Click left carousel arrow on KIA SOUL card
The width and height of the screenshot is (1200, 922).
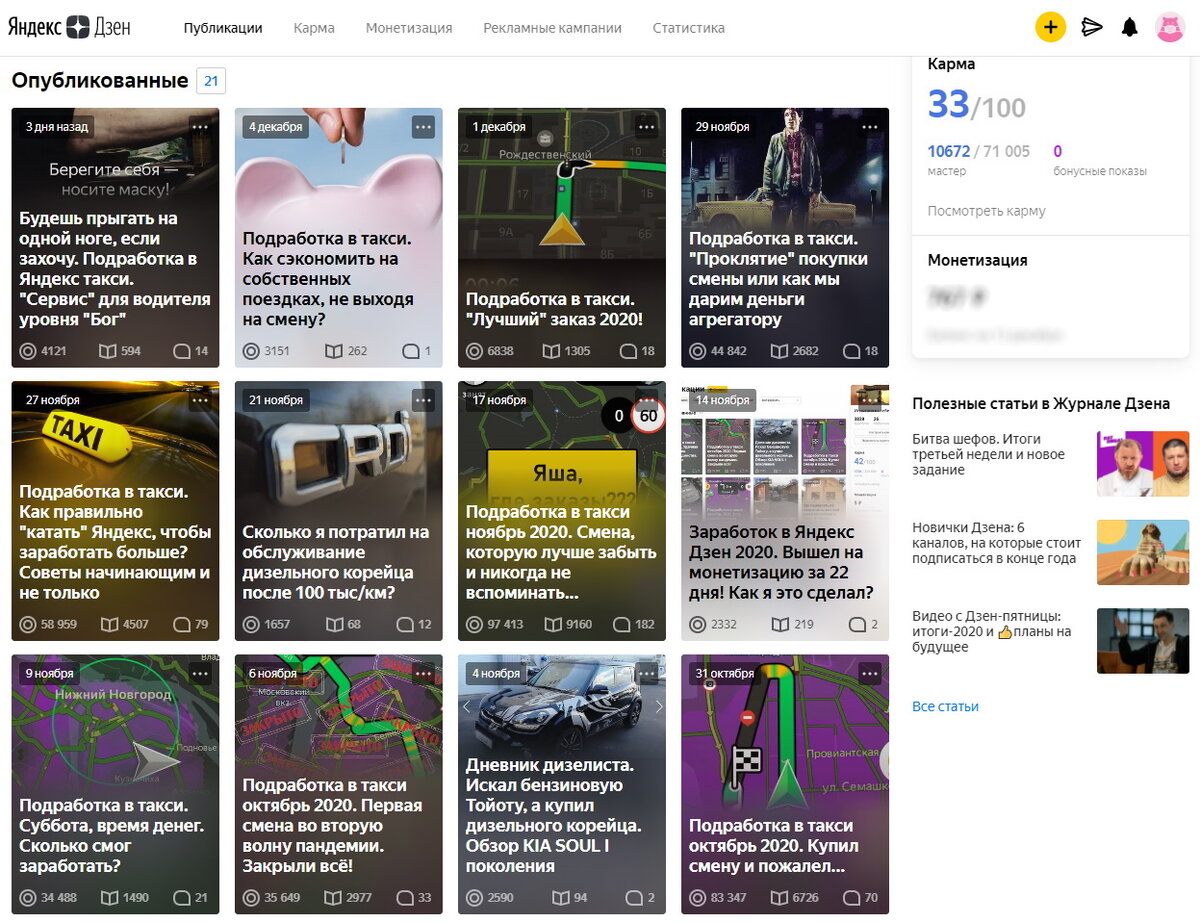point(466,706)
